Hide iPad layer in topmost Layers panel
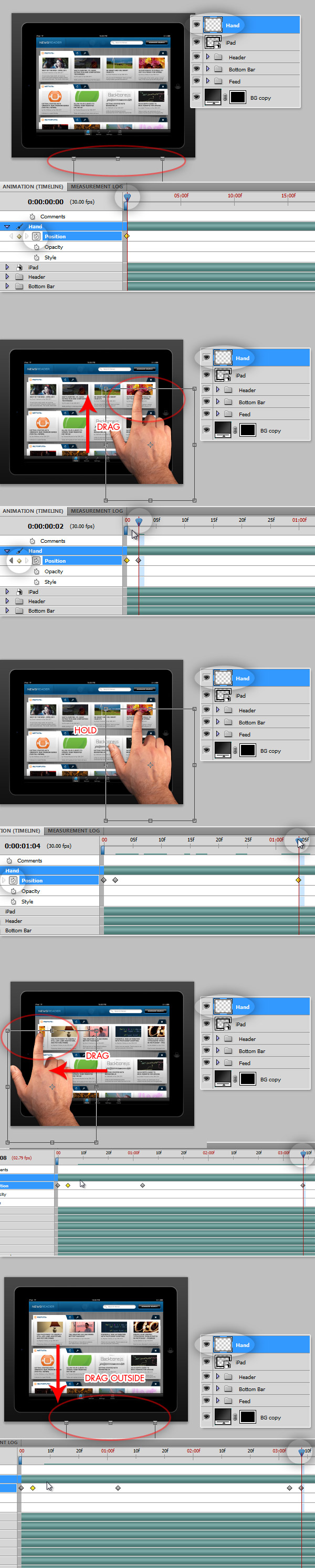The height and width of the screenshot is (1568, 315). [196, 42]
